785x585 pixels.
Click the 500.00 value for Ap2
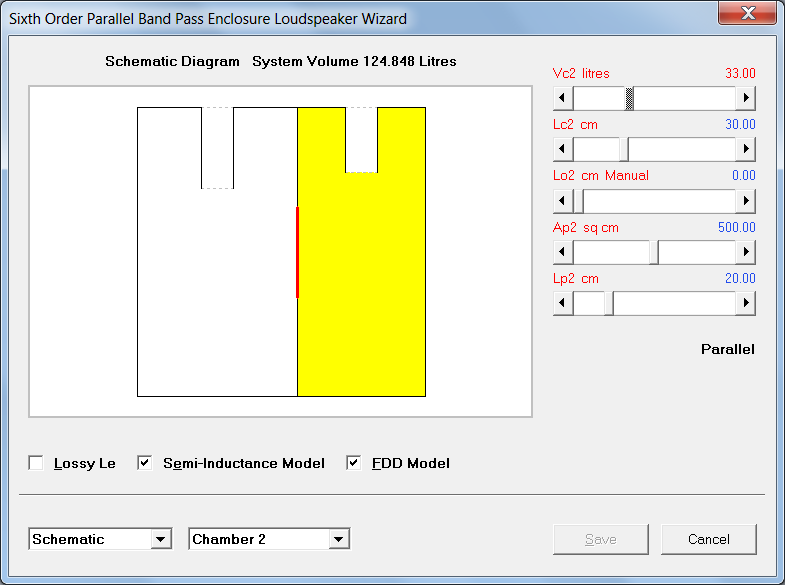click(x=736, y=228)
